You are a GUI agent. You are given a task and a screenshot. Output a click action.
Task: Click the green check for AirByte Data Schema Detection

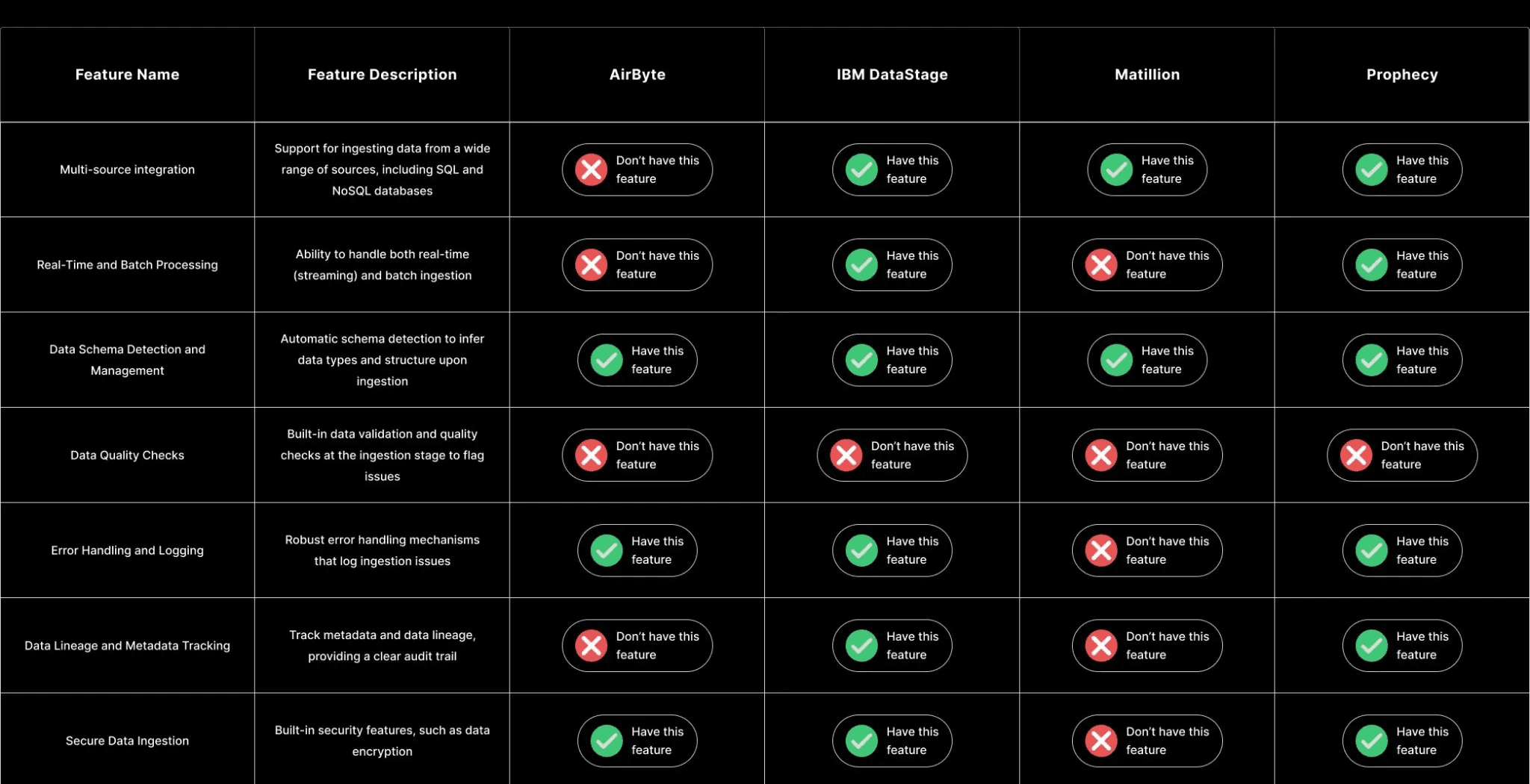pos(637,360)
